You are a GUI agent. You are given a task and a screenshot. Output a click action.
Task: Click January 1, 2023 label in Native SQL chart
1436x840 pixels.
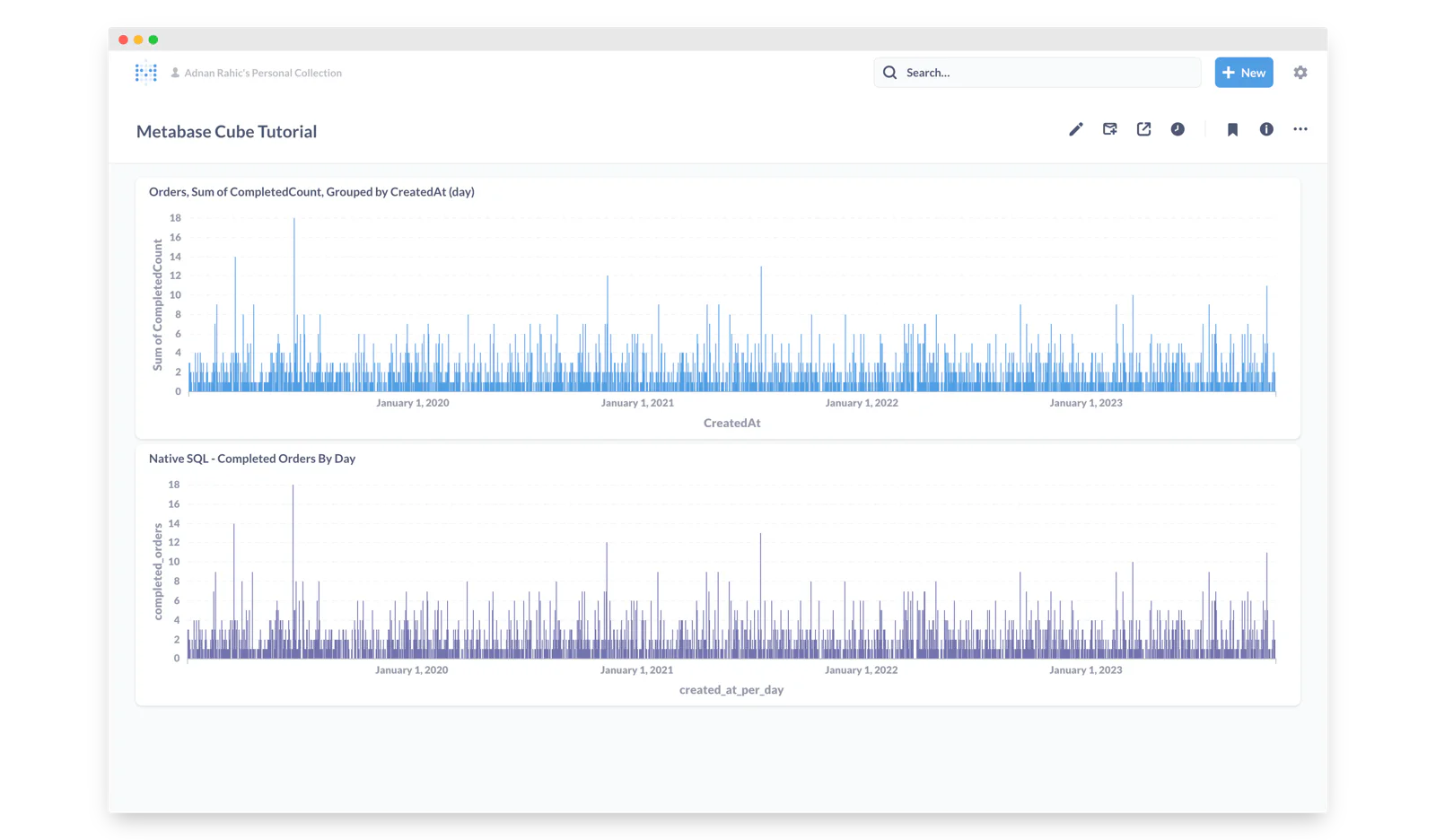click(1086, 670)
